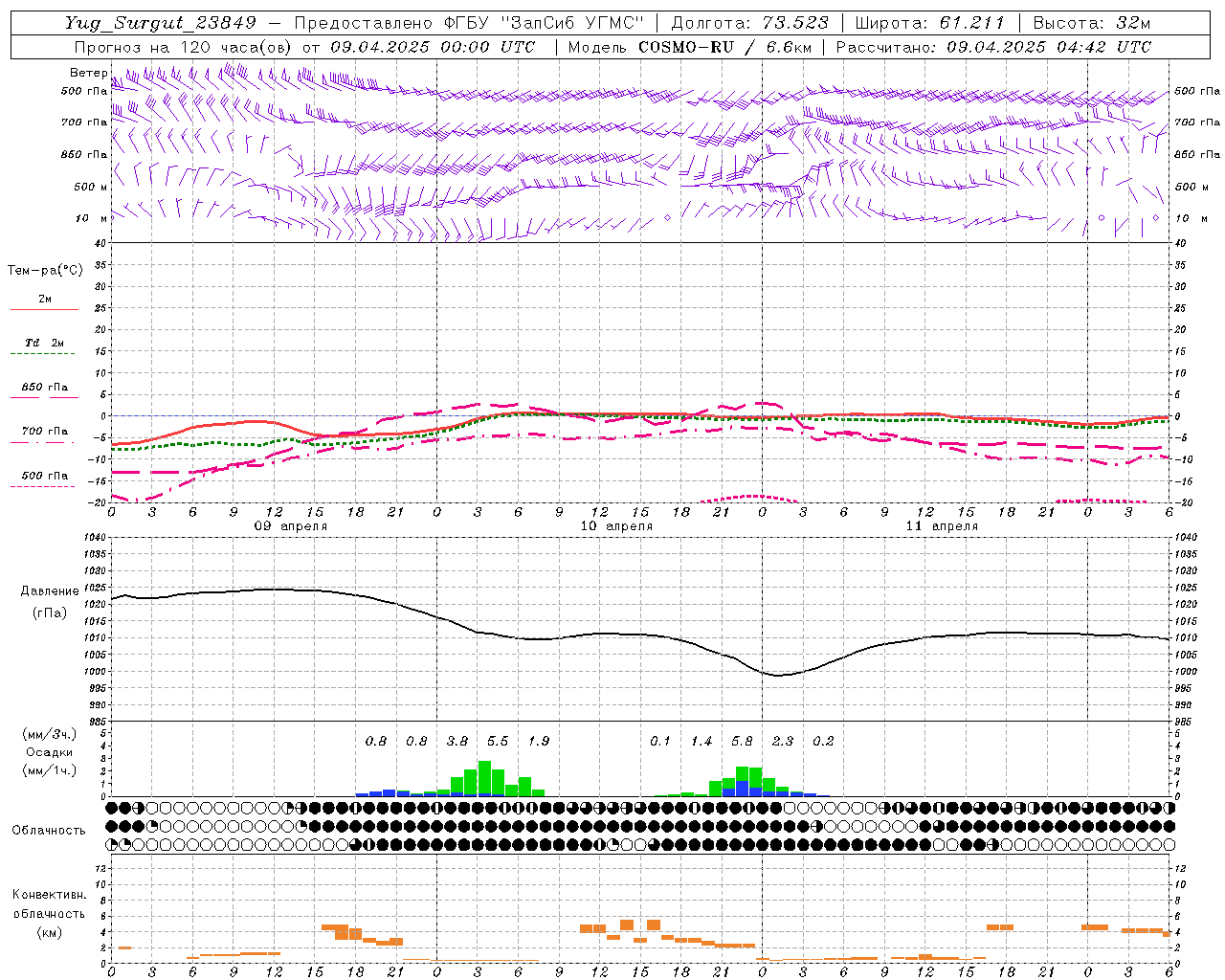Click the 5.5 precipitation total

point(498,741)
